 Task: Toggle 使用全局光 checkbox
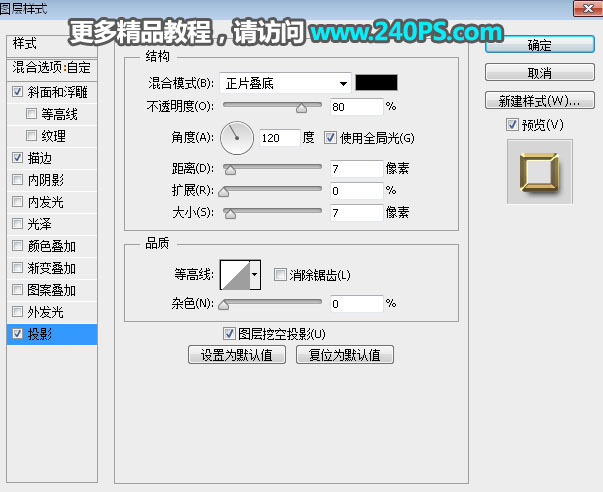pyautogui.click(x=331, y=137)
